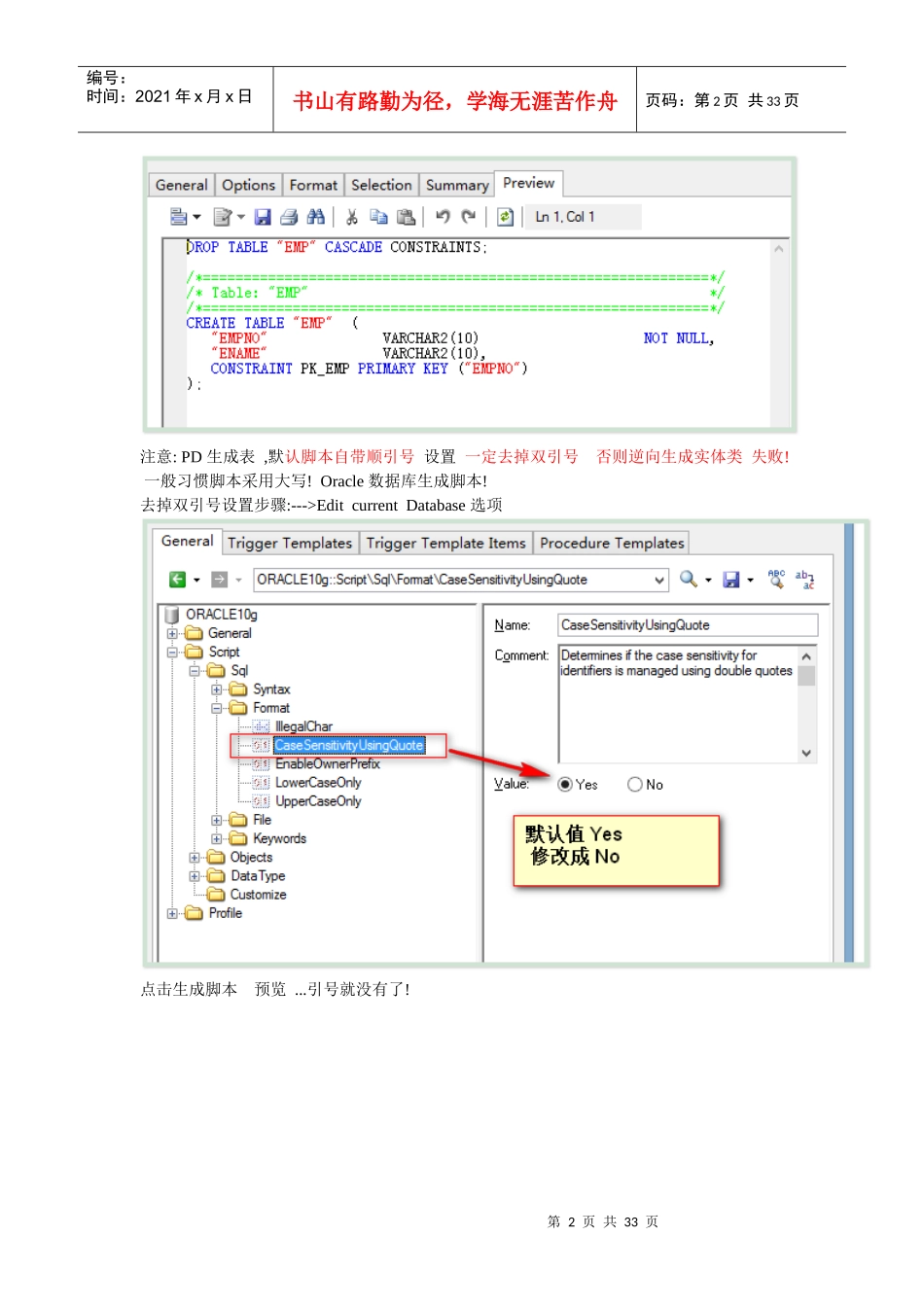Open the dropdown next to DBMS save icon
The width and height of the screenshot is (924, 1307).
tap(750, 581)
